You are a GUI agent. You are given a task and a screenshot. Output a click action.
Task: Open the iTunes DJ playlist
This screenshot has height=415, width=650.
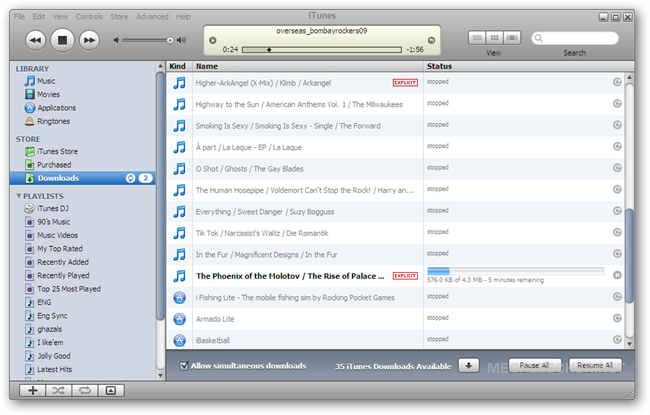coord(53,208)
